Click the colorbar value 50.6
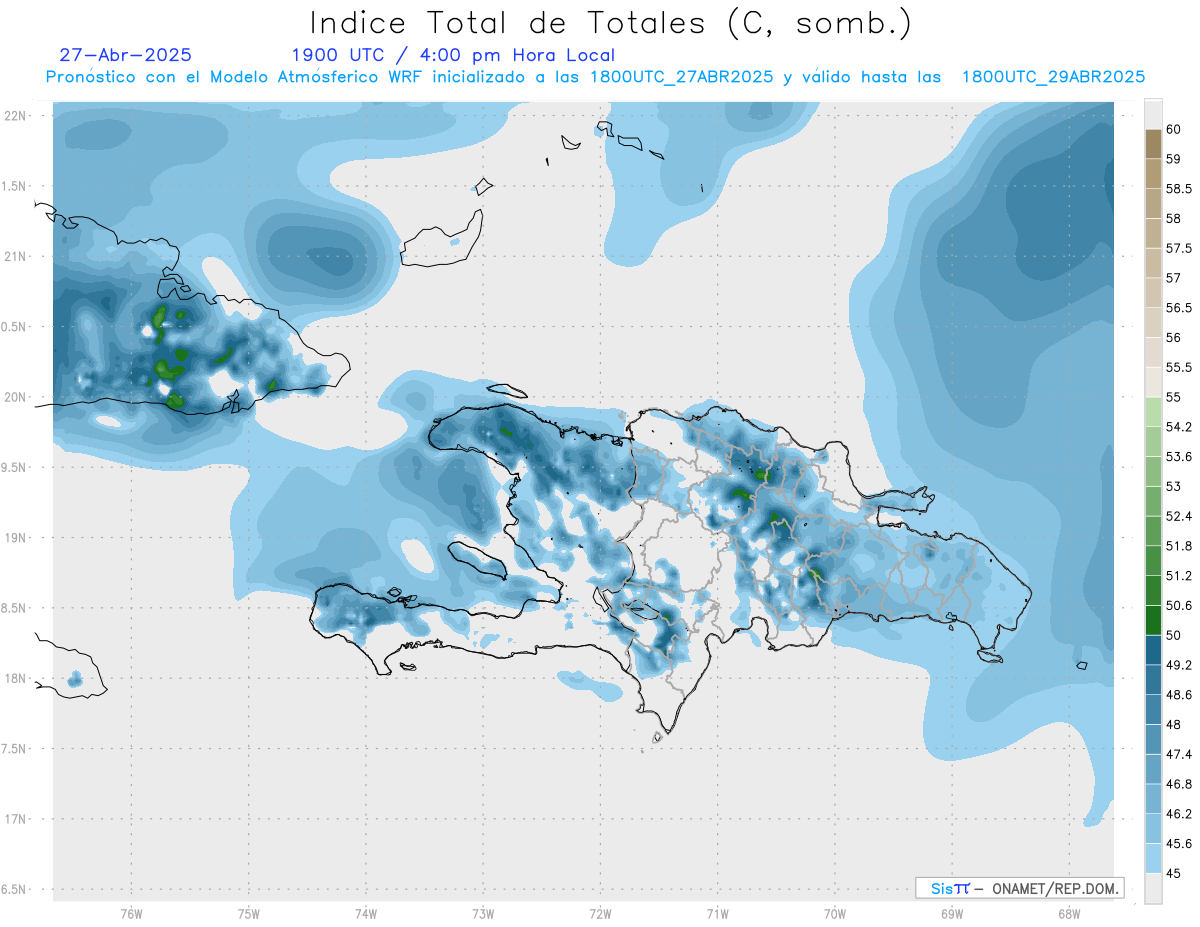 (1179, 606)
